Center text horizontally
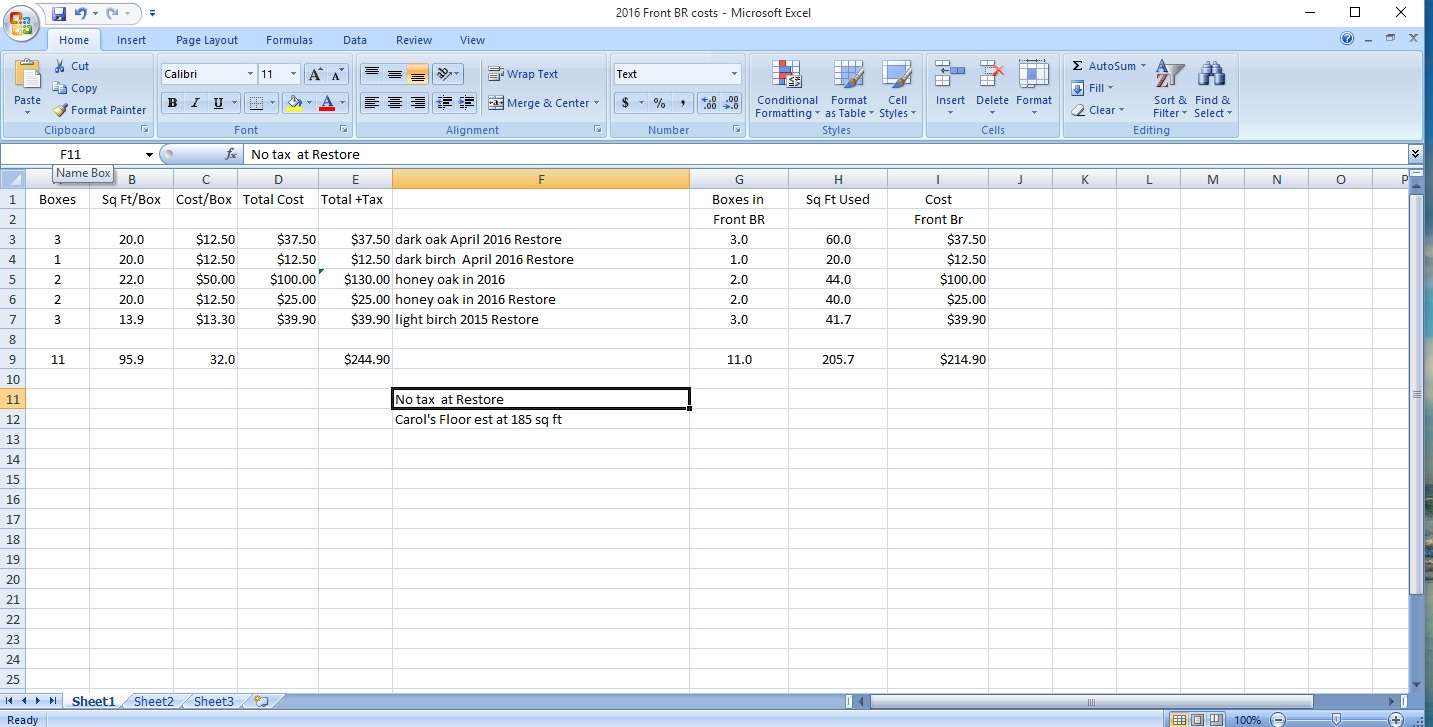Image resolution: width=1433 pixels, height=727 pixels. (x=394, y=103)
